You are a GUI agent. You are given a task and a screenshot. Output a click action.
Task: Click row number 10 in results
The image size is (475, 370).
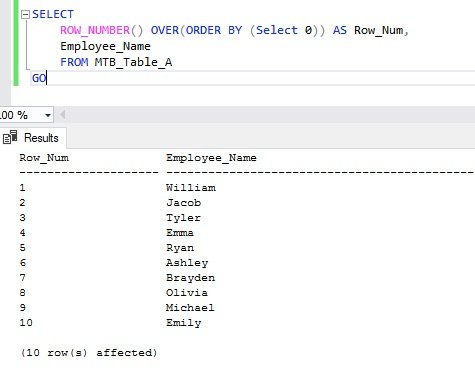point(26,323)
